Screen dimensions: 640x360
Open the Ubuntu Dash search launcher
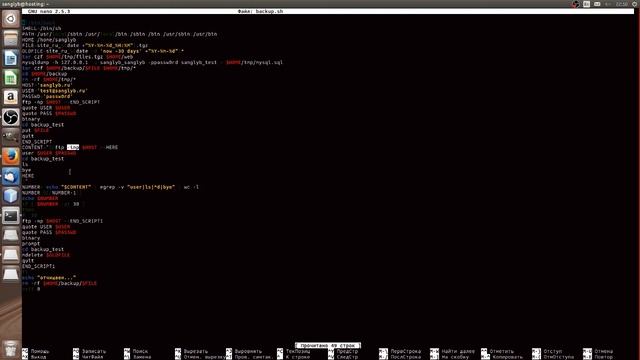tap(11, 19)
